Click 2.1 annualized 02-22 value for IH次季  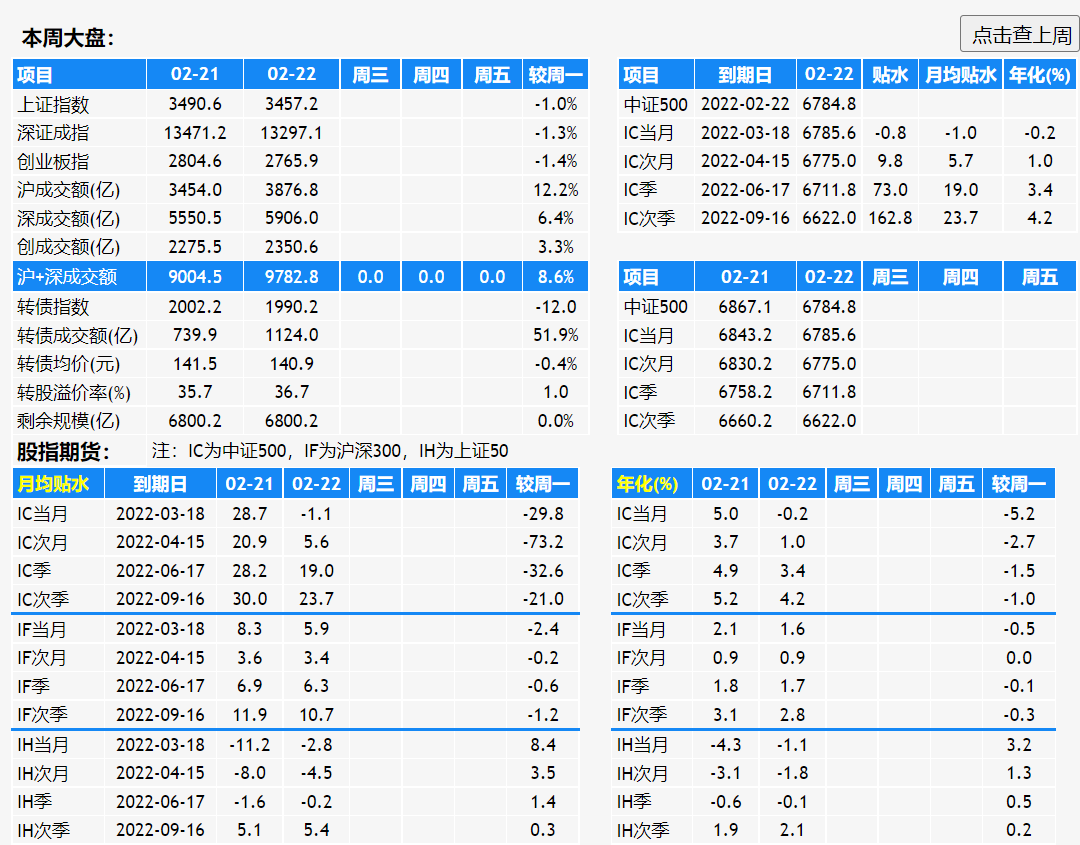(792, 830)
